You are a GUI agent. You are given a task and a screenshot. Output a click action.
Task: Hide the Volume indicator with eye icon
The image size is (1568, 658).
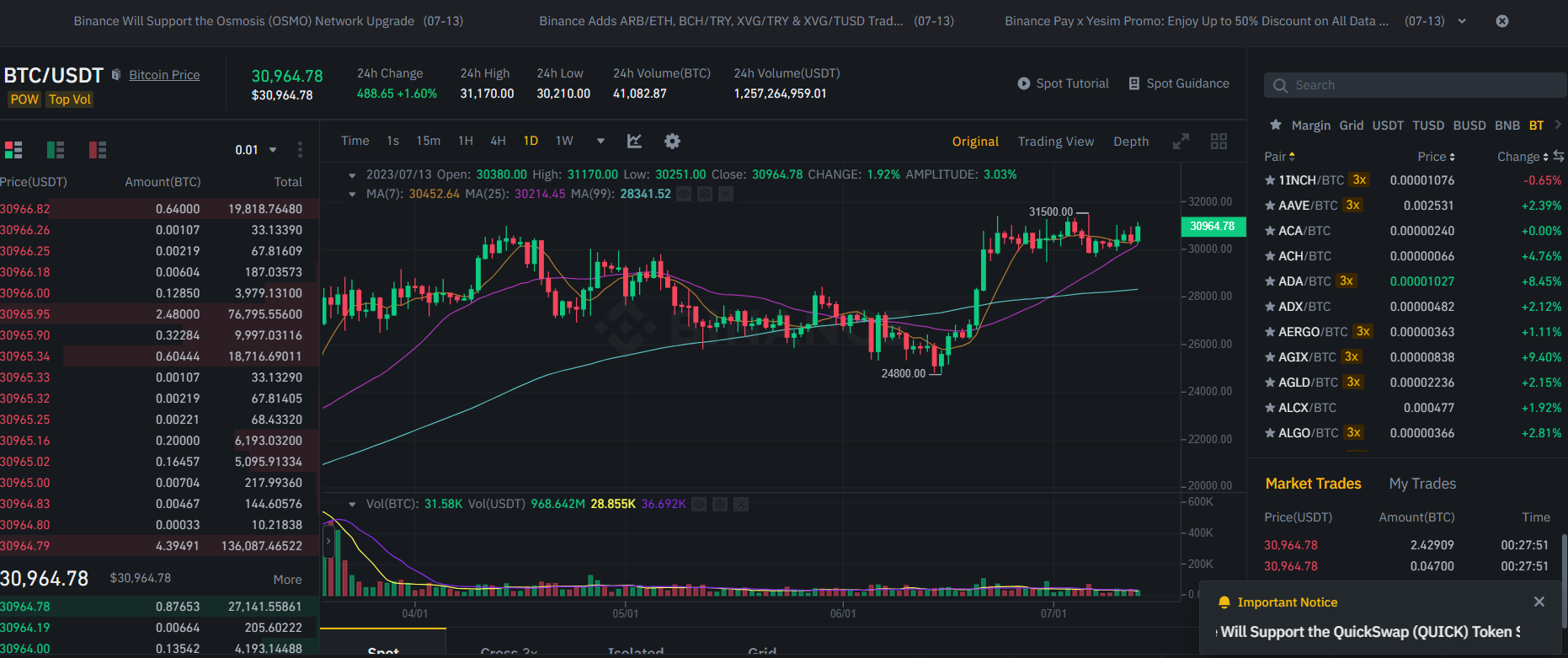(699, 504)
